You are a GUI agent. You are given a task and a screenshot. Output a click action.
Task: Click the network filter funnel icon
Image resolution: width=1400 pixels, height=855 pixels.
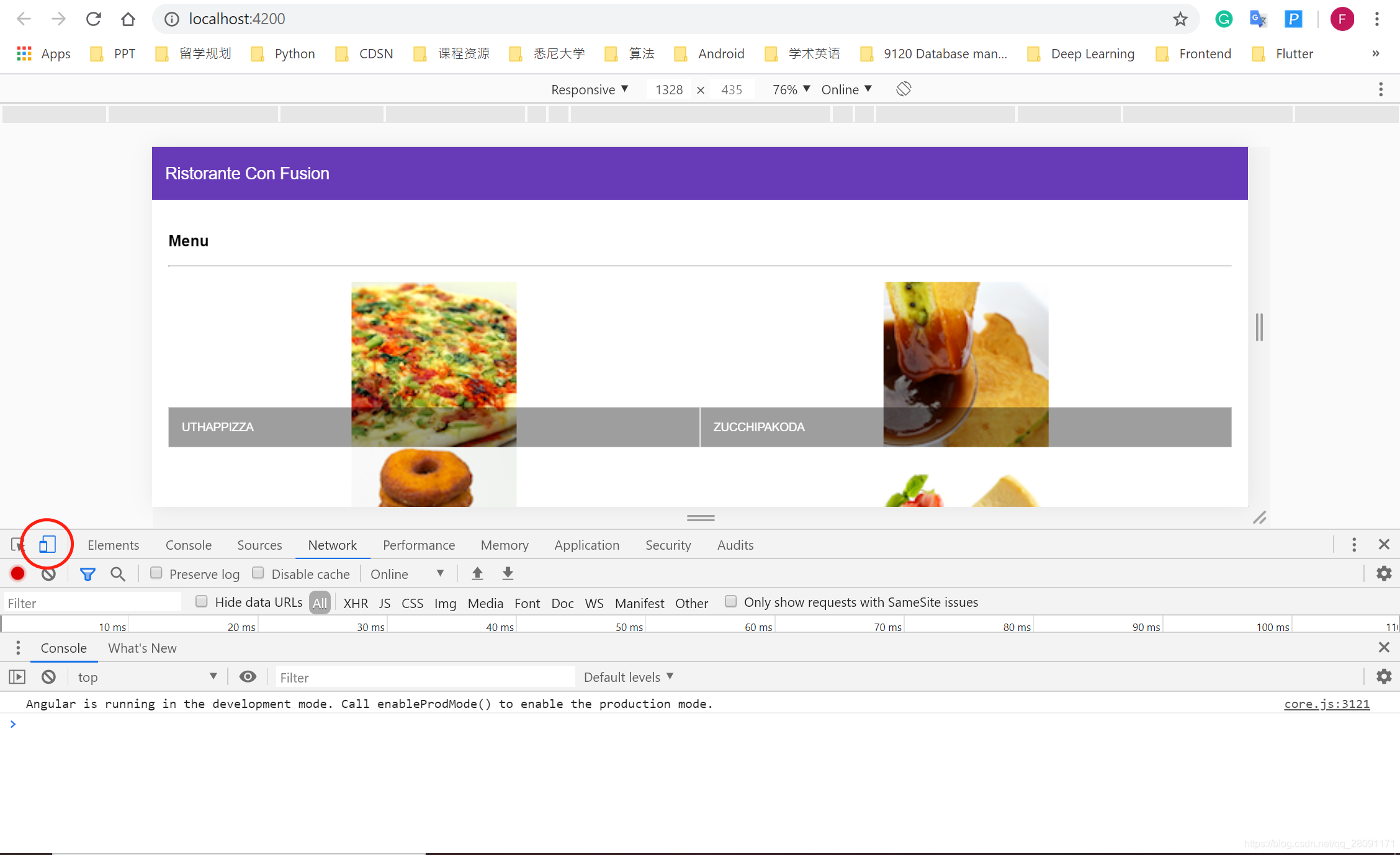(87, 574)
